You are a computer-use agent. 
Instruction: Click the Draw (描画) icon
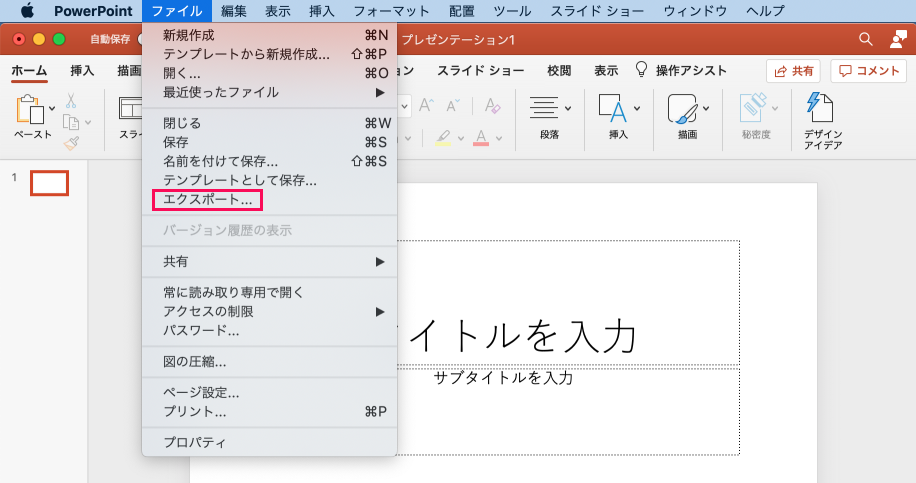pos(682,109)
